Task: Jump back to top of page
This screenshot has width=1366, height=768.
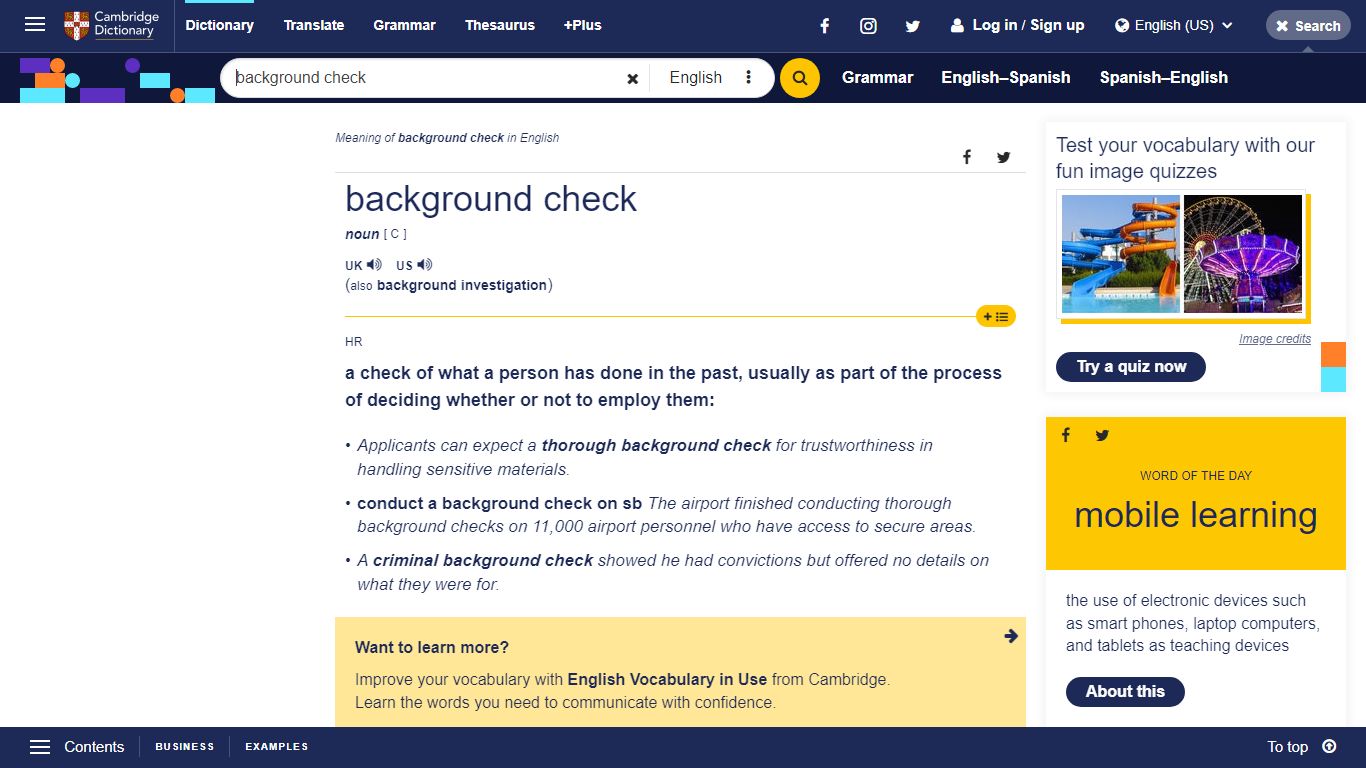Action: tap(1329, 747)
